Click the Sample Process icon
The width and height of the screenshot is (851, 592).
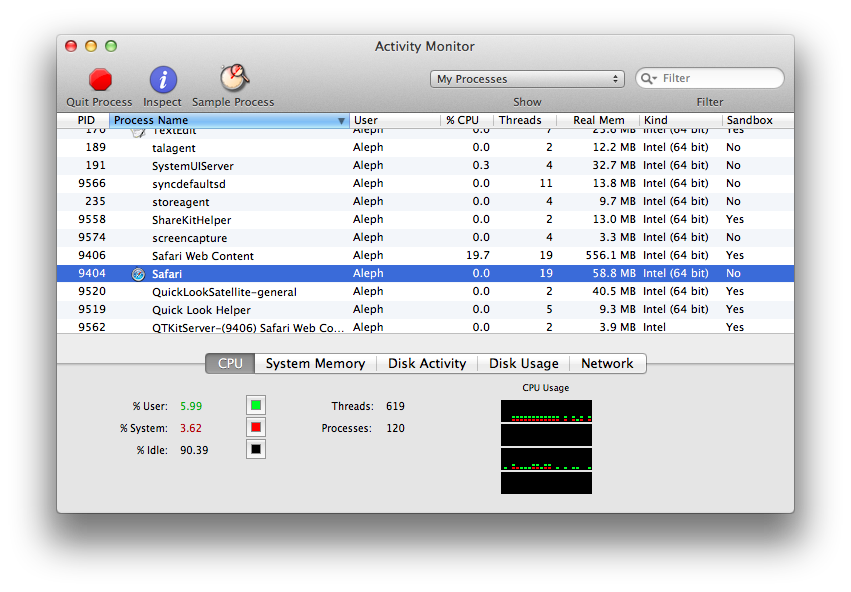click(x=234, y=78)
